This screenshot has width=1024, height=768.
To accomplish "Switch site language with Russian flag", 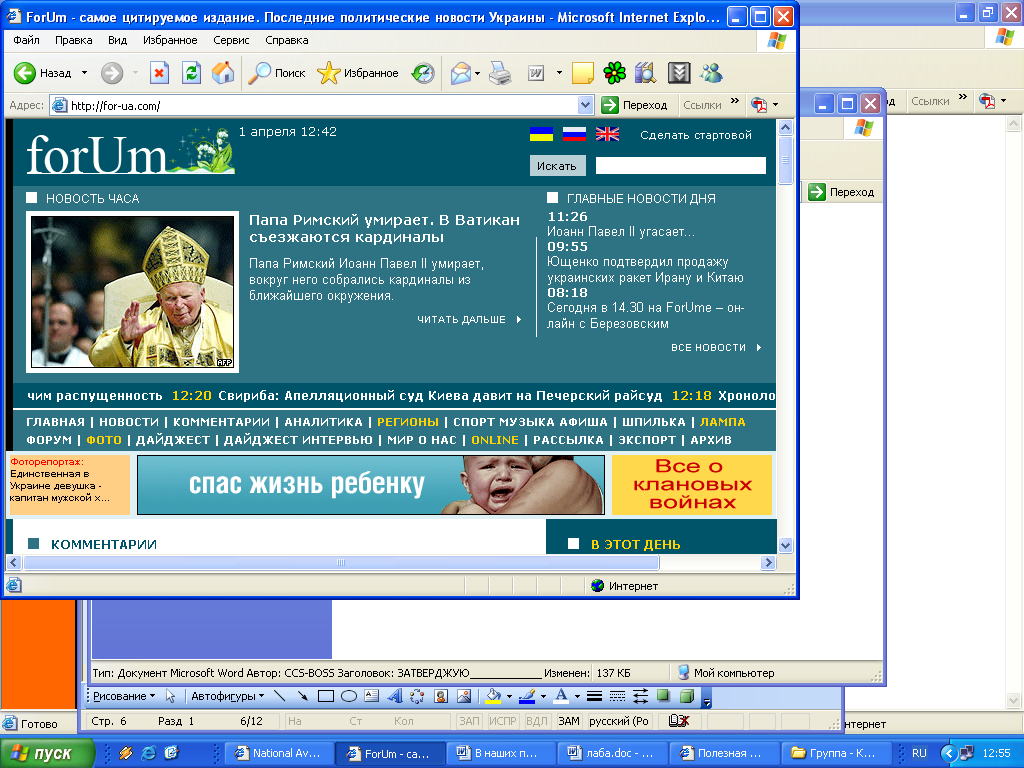I will pos(574,134).
